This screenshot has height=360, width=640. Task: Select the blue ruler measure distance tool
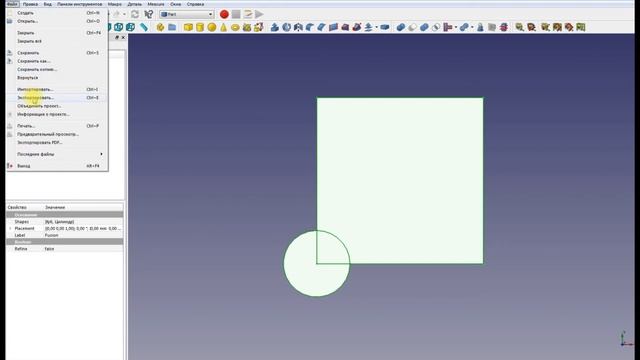144,27
